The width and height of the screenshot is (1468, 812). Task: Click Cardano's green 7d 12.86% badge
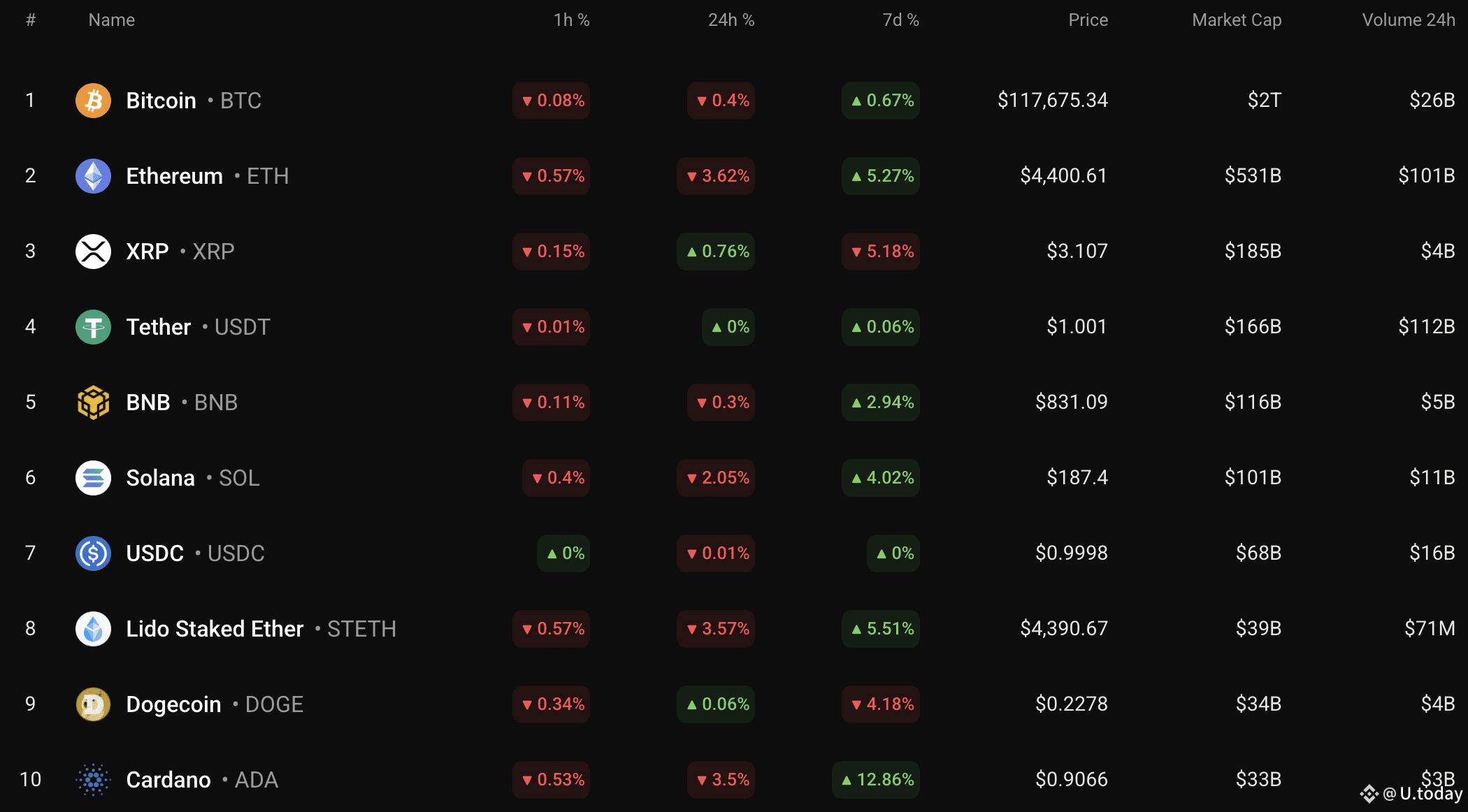click(x=876, y=780)
